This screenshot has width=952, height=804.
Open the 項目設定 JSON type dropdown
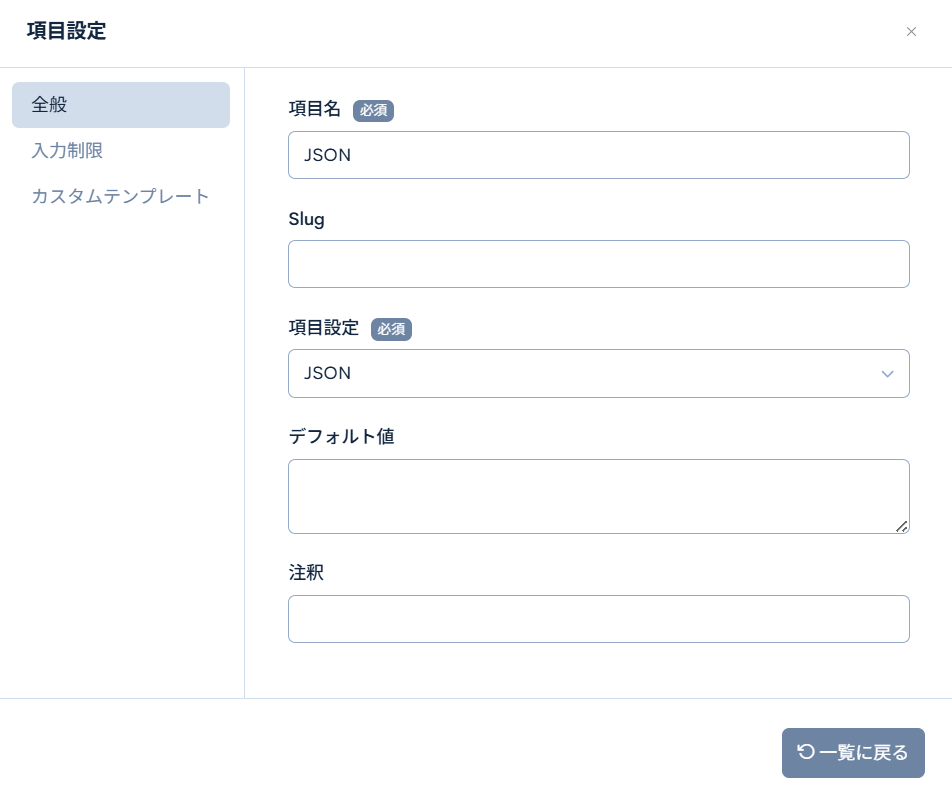point(598,374)
